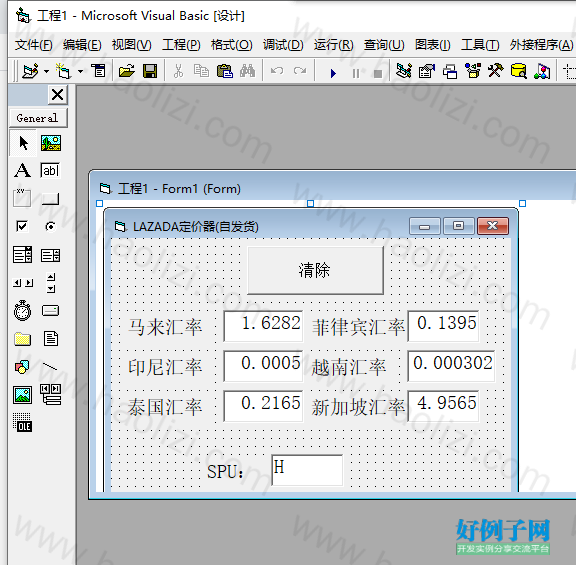Expand the Add Form dropdown arrow
Viewport: 576px width, 565px height.
80,72
